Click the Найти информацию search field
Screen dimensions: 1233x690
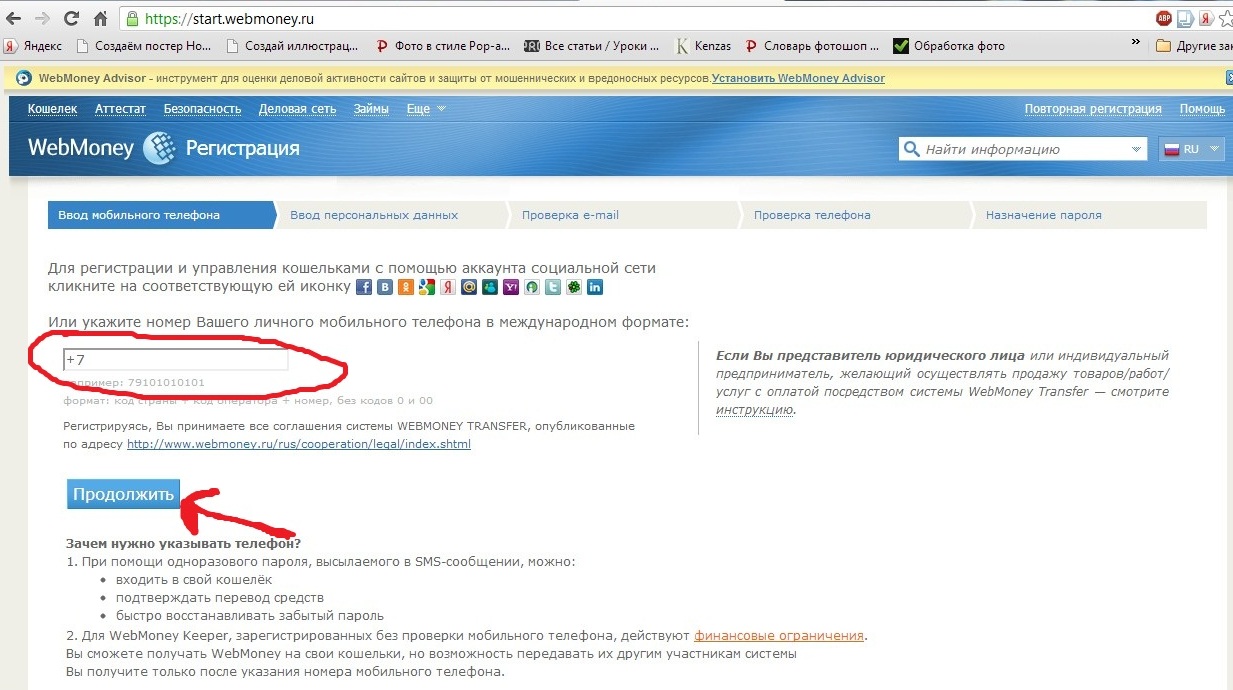click(x=1022, y=149)
